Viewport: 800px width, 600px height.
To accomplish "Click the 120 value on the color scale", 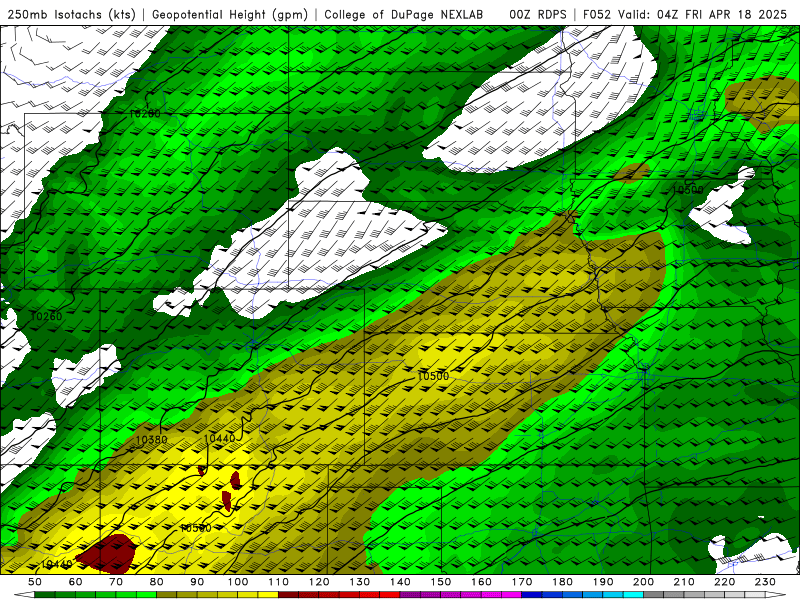I will pos(319,582).
